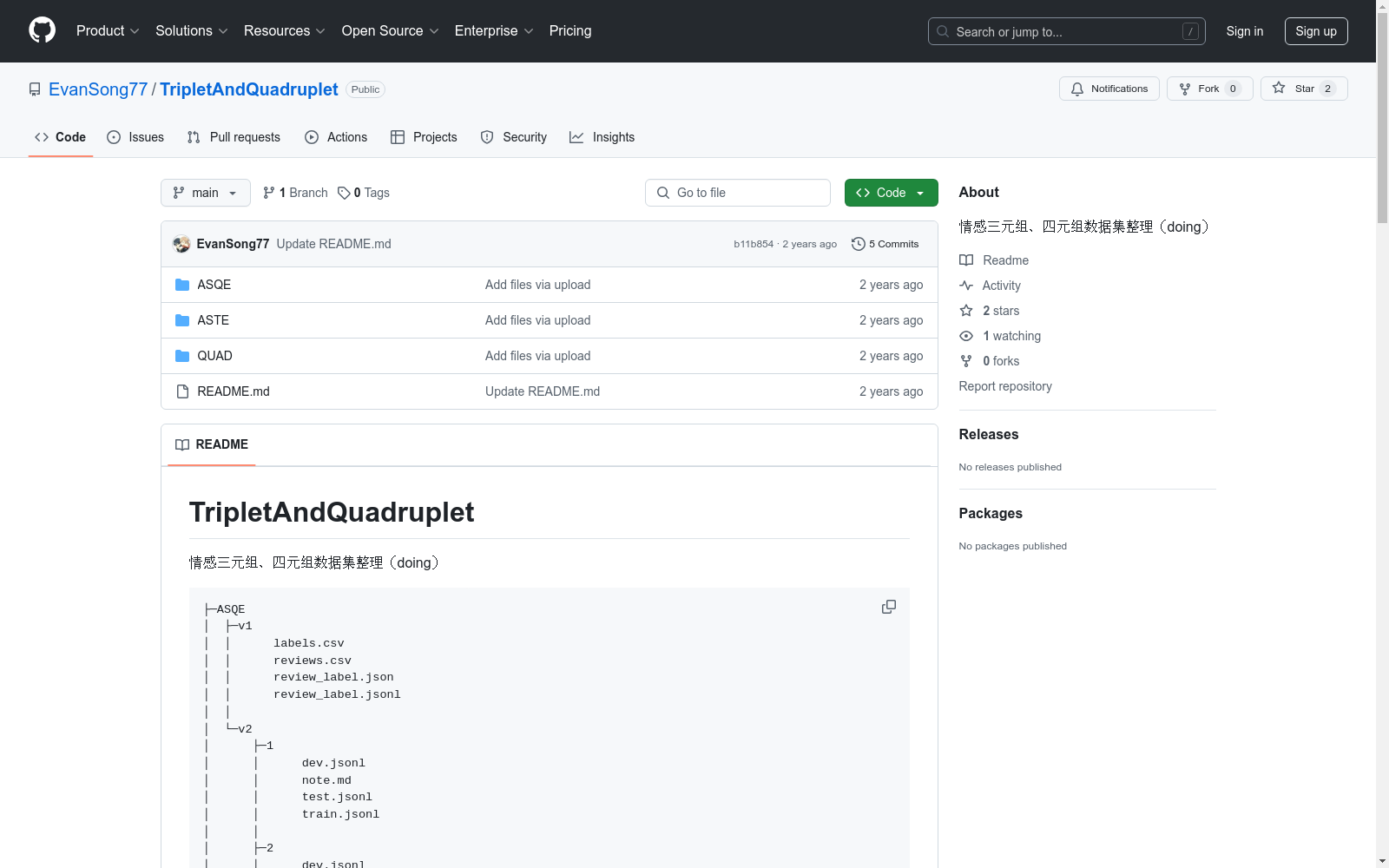This screenshot has width=1389, height=868.
Task: Switch to the Insights tab
Action: (602, 137)
